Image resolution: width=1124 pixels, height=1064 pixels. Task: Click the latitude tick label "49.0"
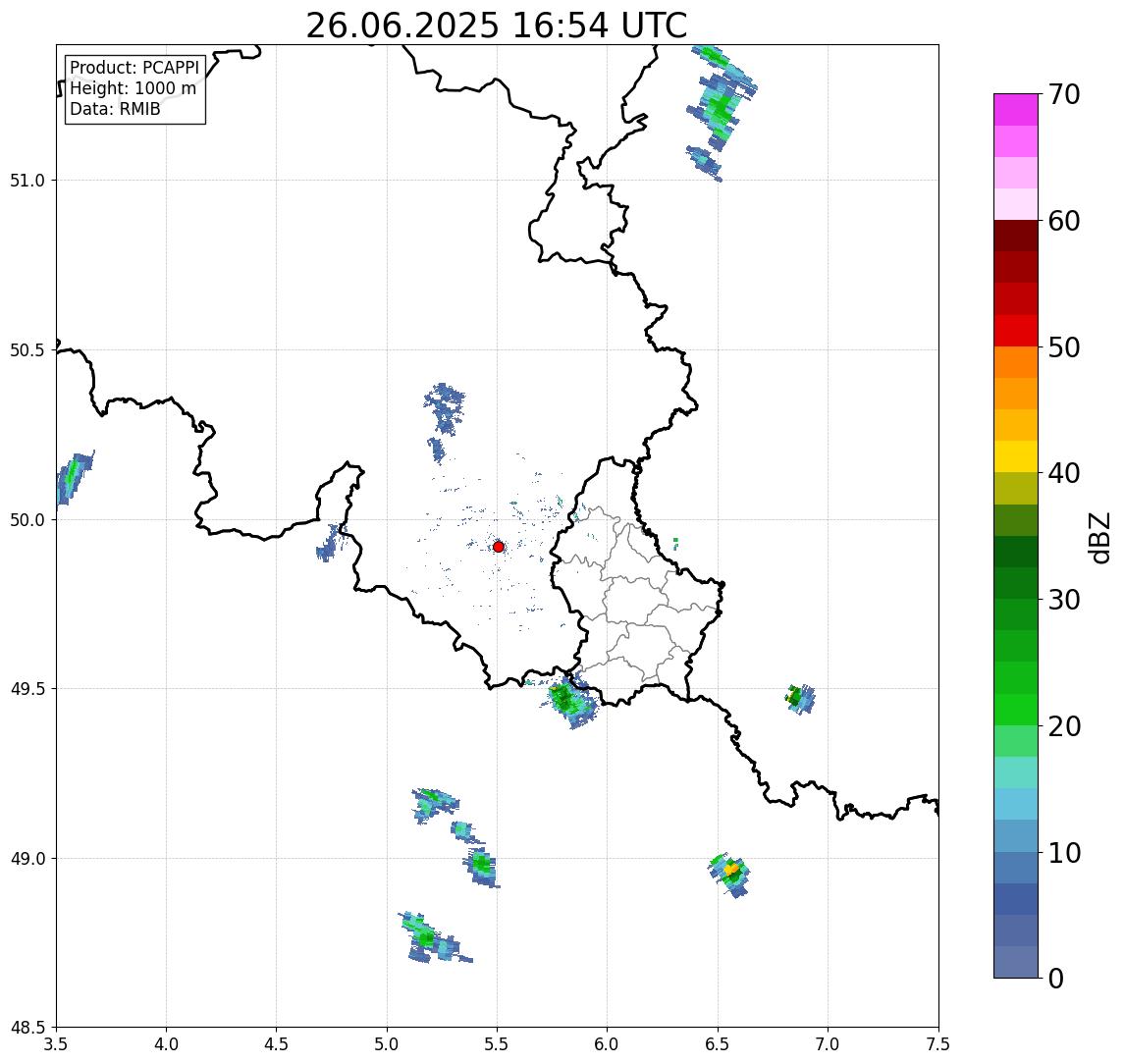click(x=27, y=858)
